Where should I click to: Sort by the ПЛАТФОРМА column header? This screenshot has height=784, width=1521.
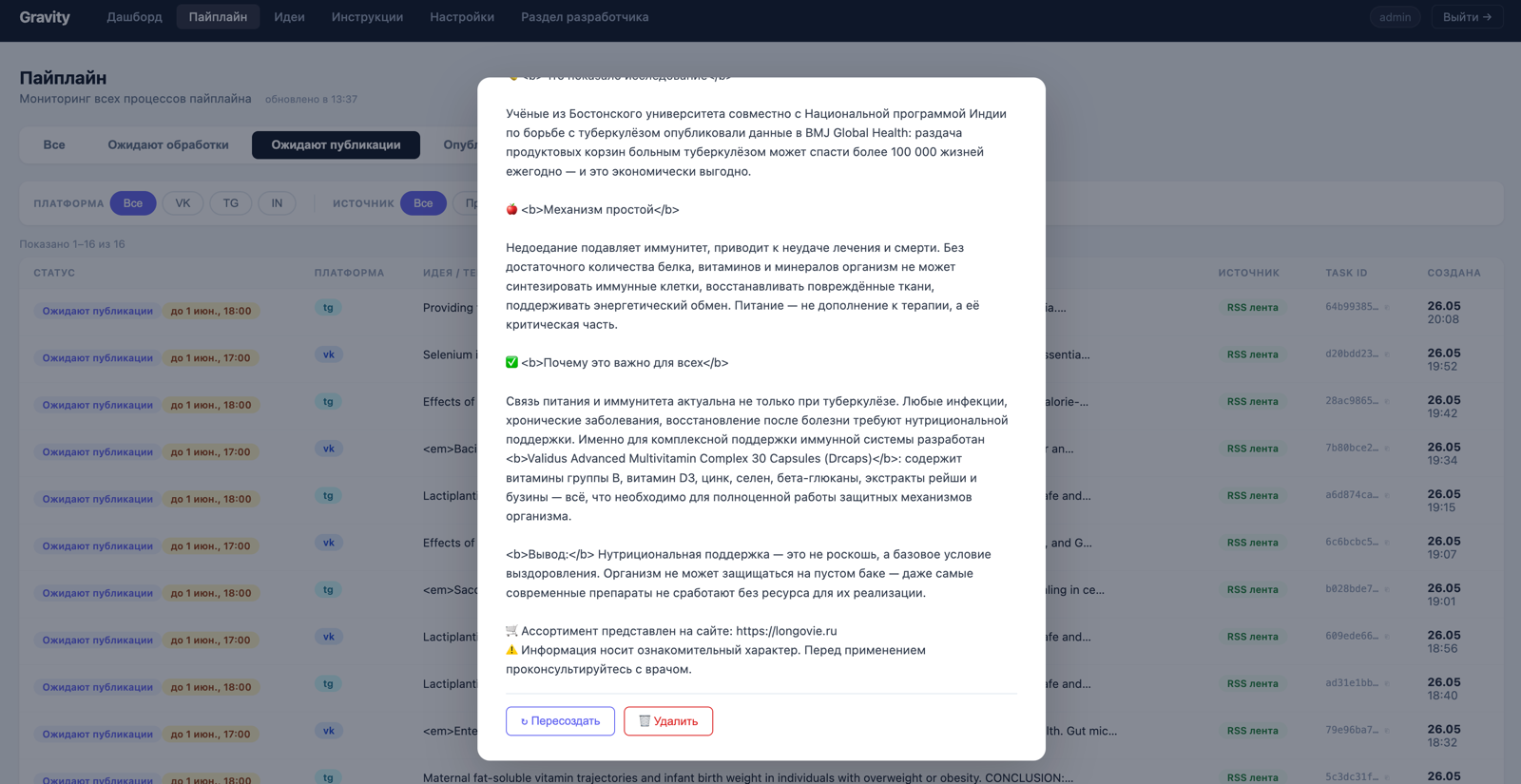349,273
